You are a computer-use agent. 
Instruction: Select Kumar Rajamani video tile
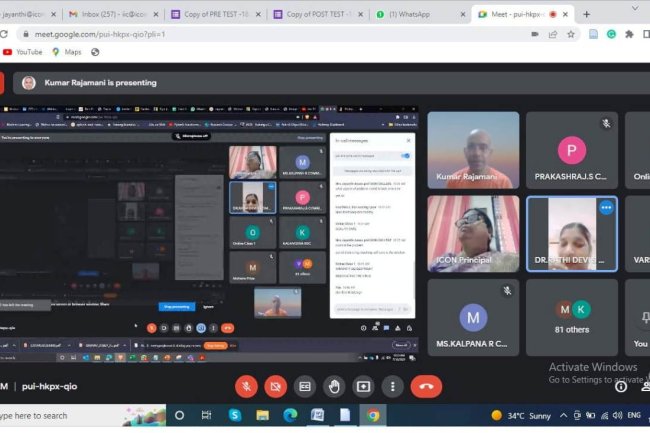click(x=473, y=150)
